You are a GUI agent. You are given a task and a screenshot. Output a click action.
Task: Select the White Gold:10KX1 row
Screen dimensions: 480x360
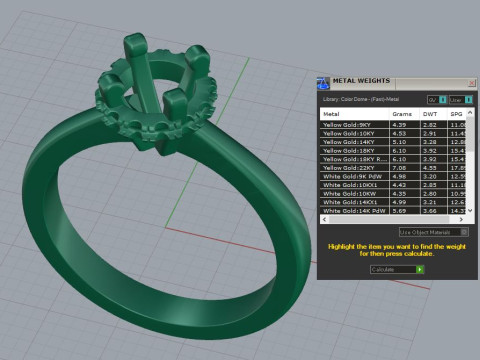393,185
